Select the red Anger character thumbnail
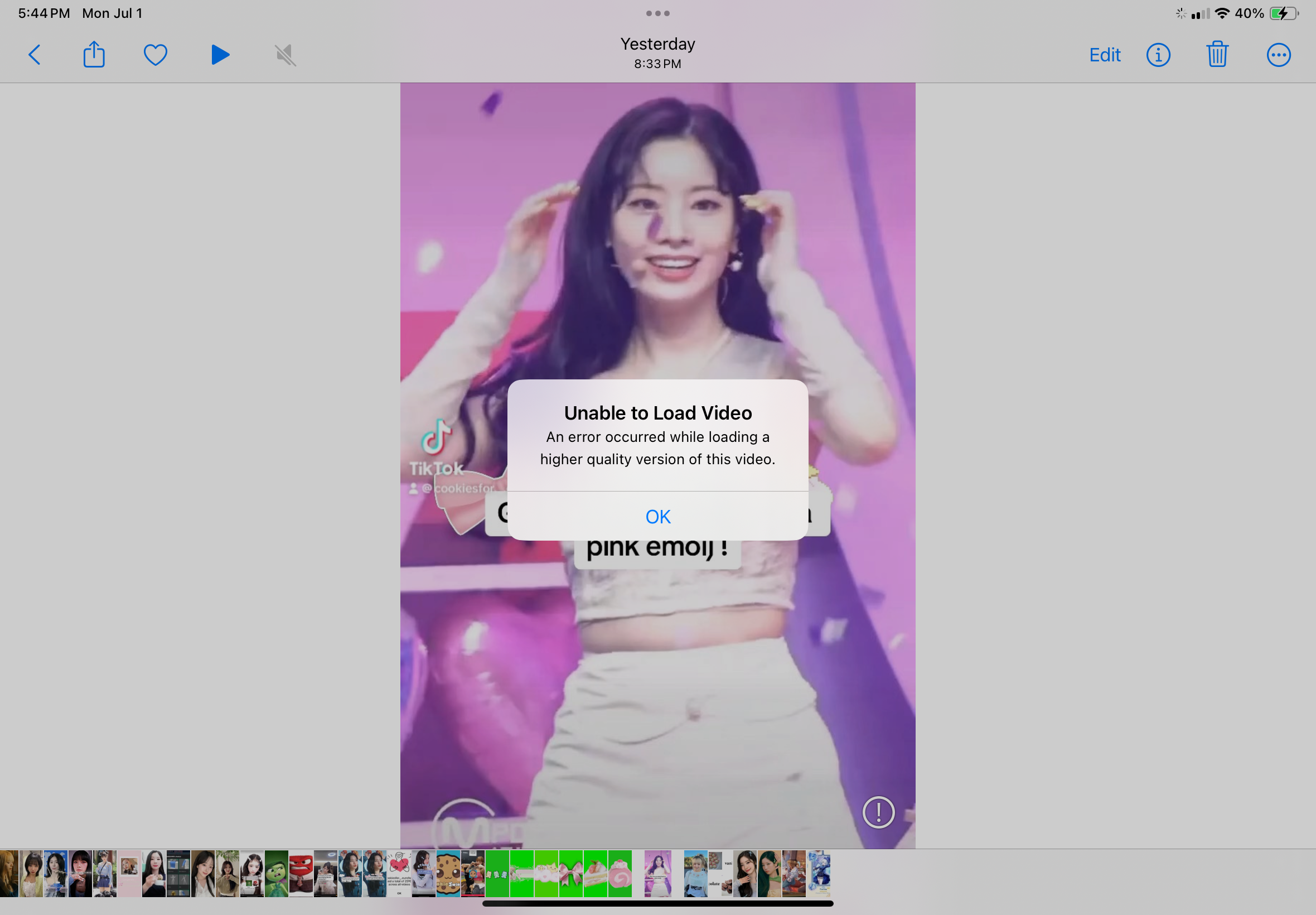The image size is (1316, 915). [x=301, y=874]
